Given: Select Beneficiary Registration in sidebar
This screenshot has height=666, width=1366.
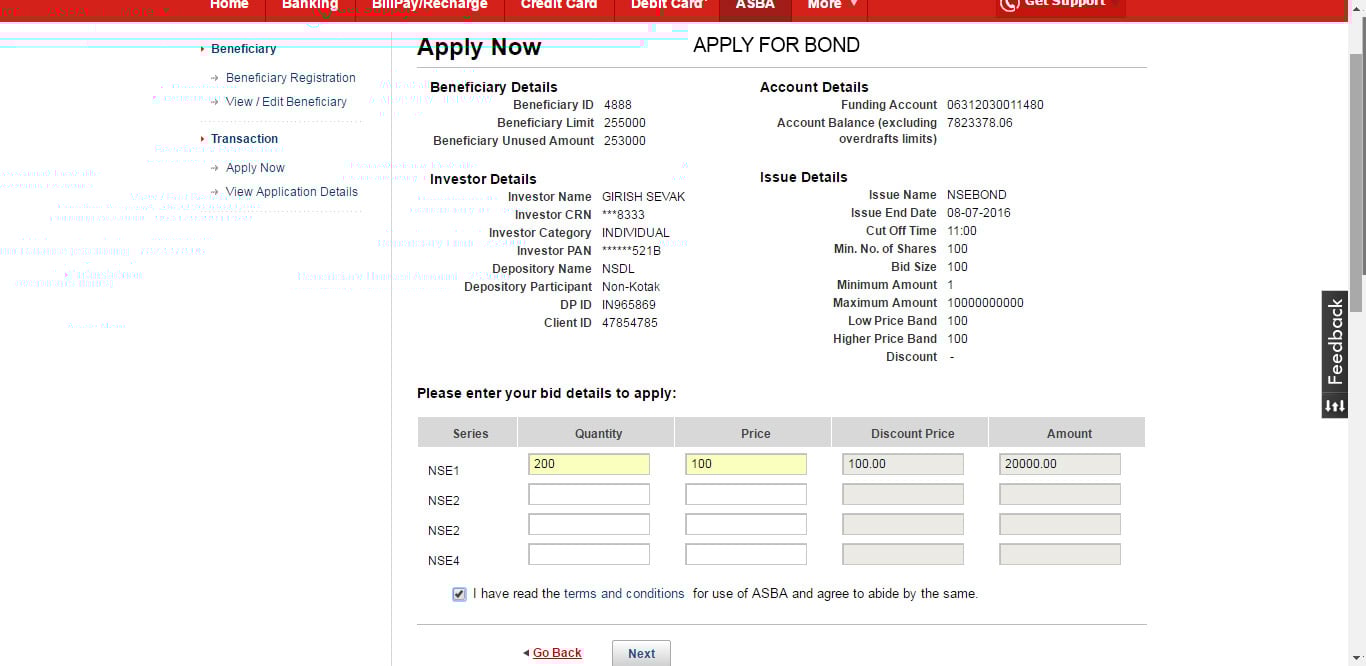Looking at the screenshot, I should click(290, 78).
